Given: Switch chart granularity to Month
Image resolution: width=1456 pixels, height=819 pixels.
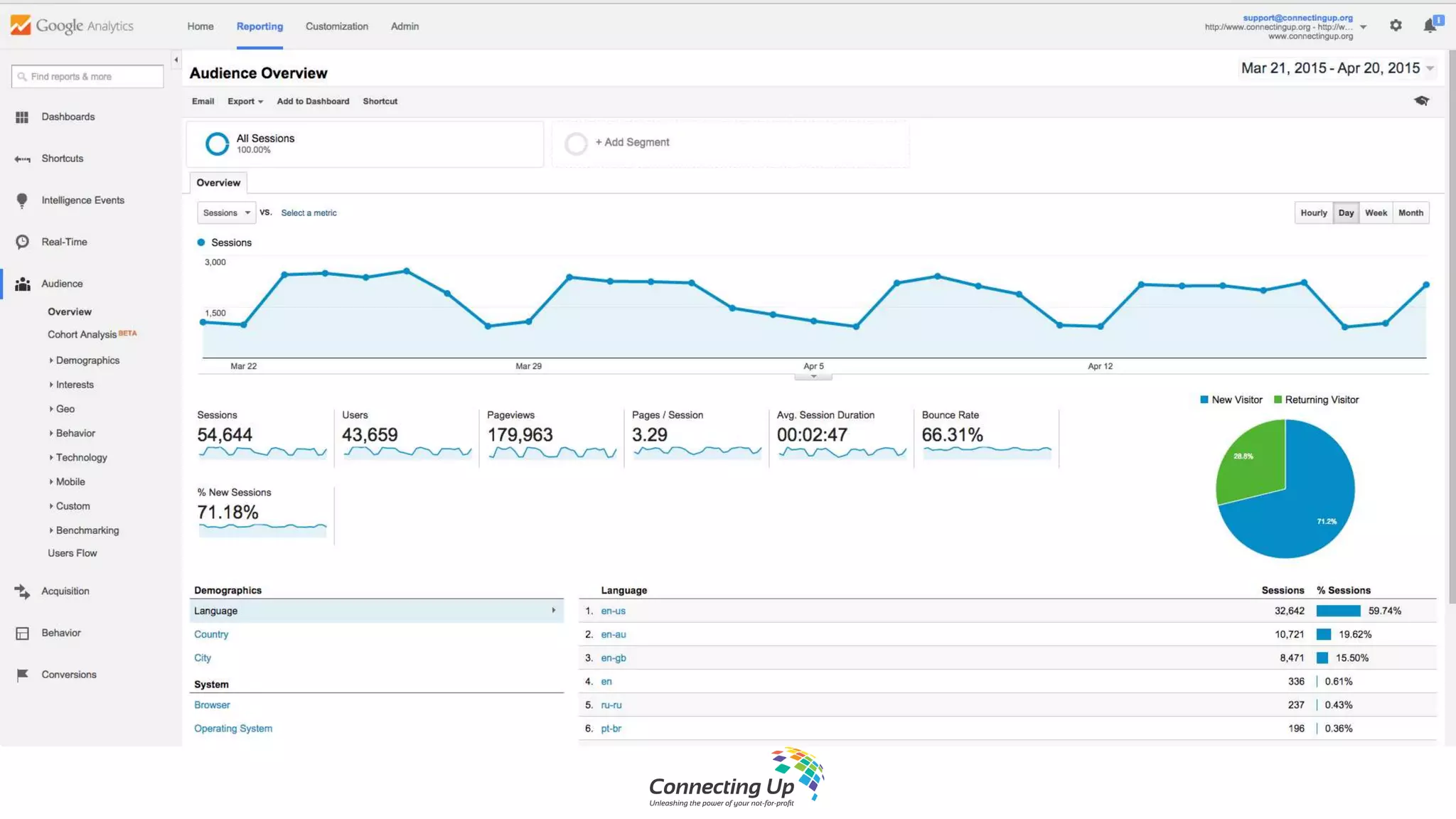Looking at the screenshot, I should (x=1410, y=213).
